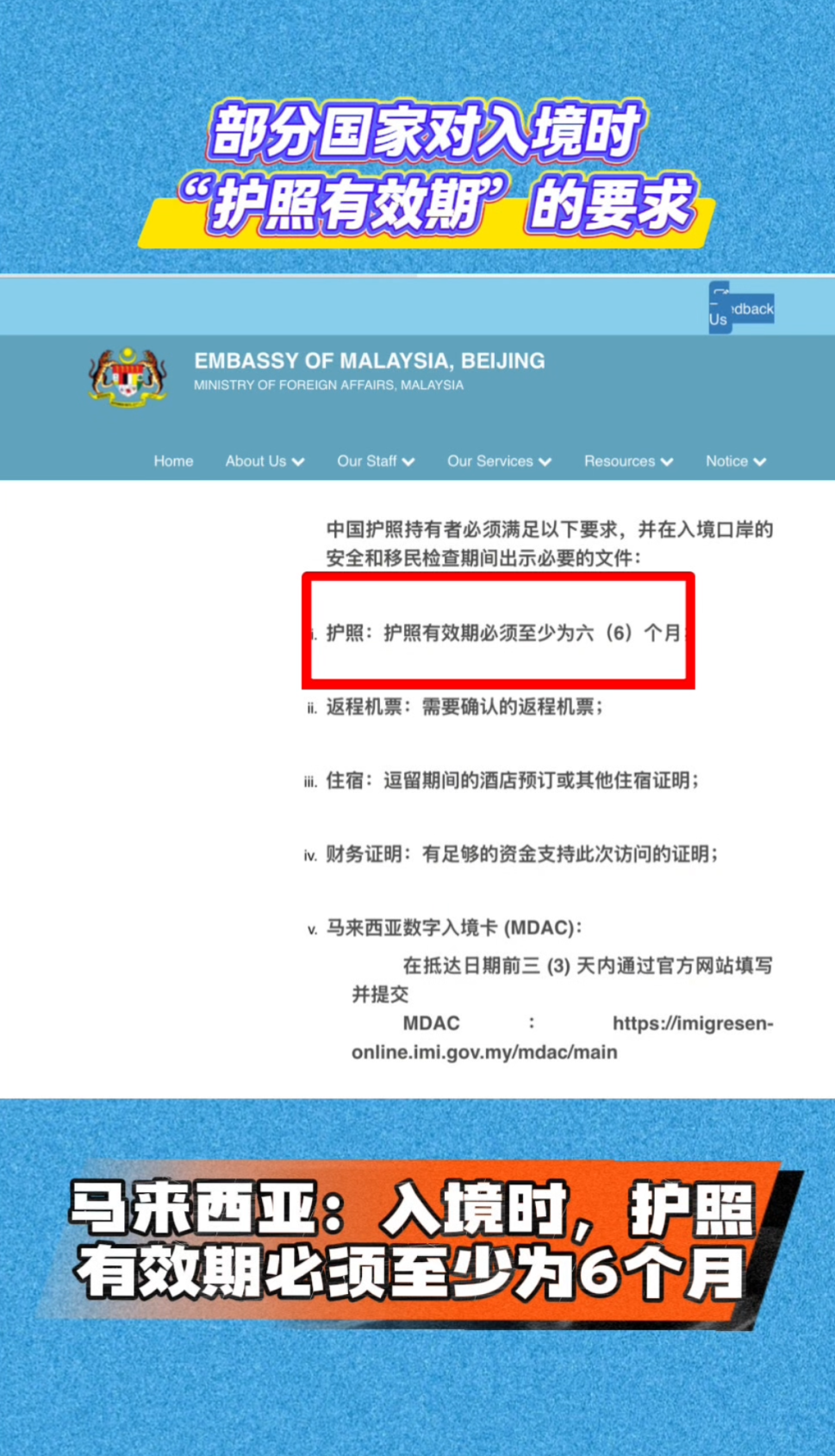Click the chevron beside Our Services
The height and width of the screenshot is (1456, 835).
(545, 462)
